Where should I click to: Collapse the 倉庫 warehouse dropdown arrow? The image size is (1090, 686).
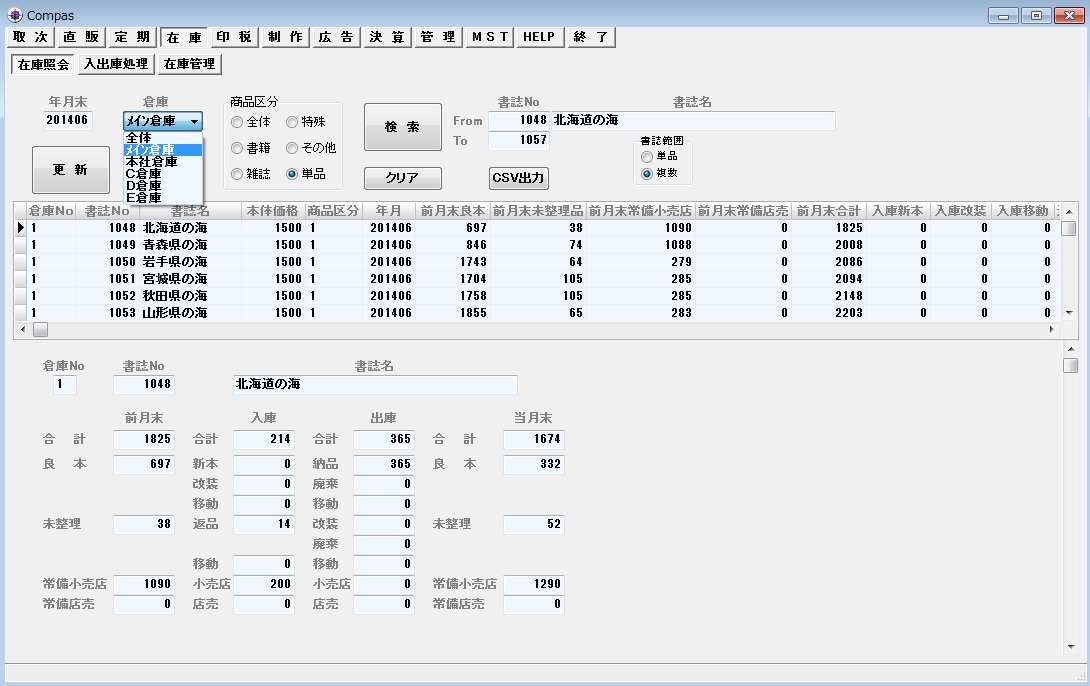pyautogui.click(x=195, y=121)
